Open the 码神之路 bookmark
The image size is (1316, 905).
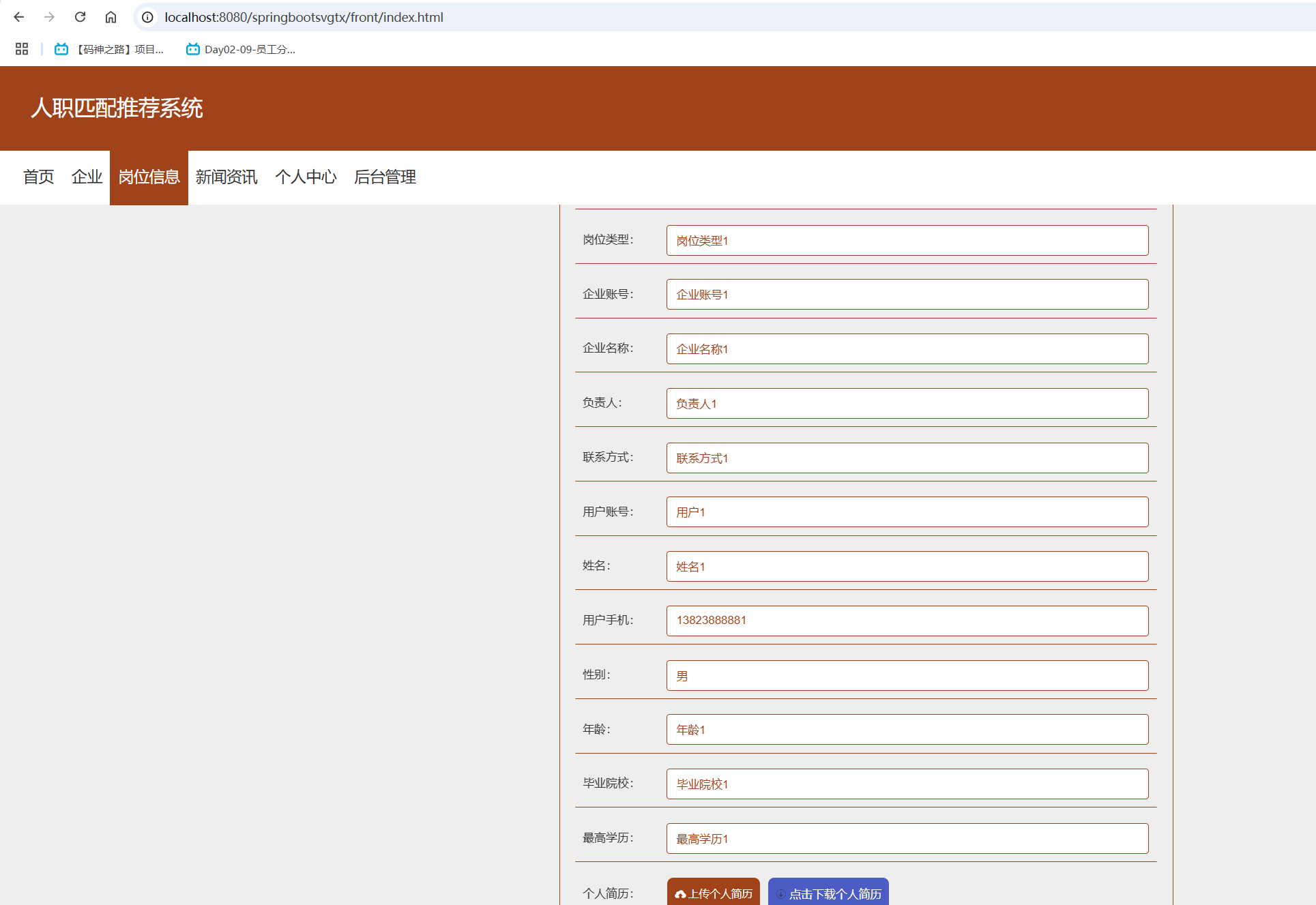coord(110,49)
